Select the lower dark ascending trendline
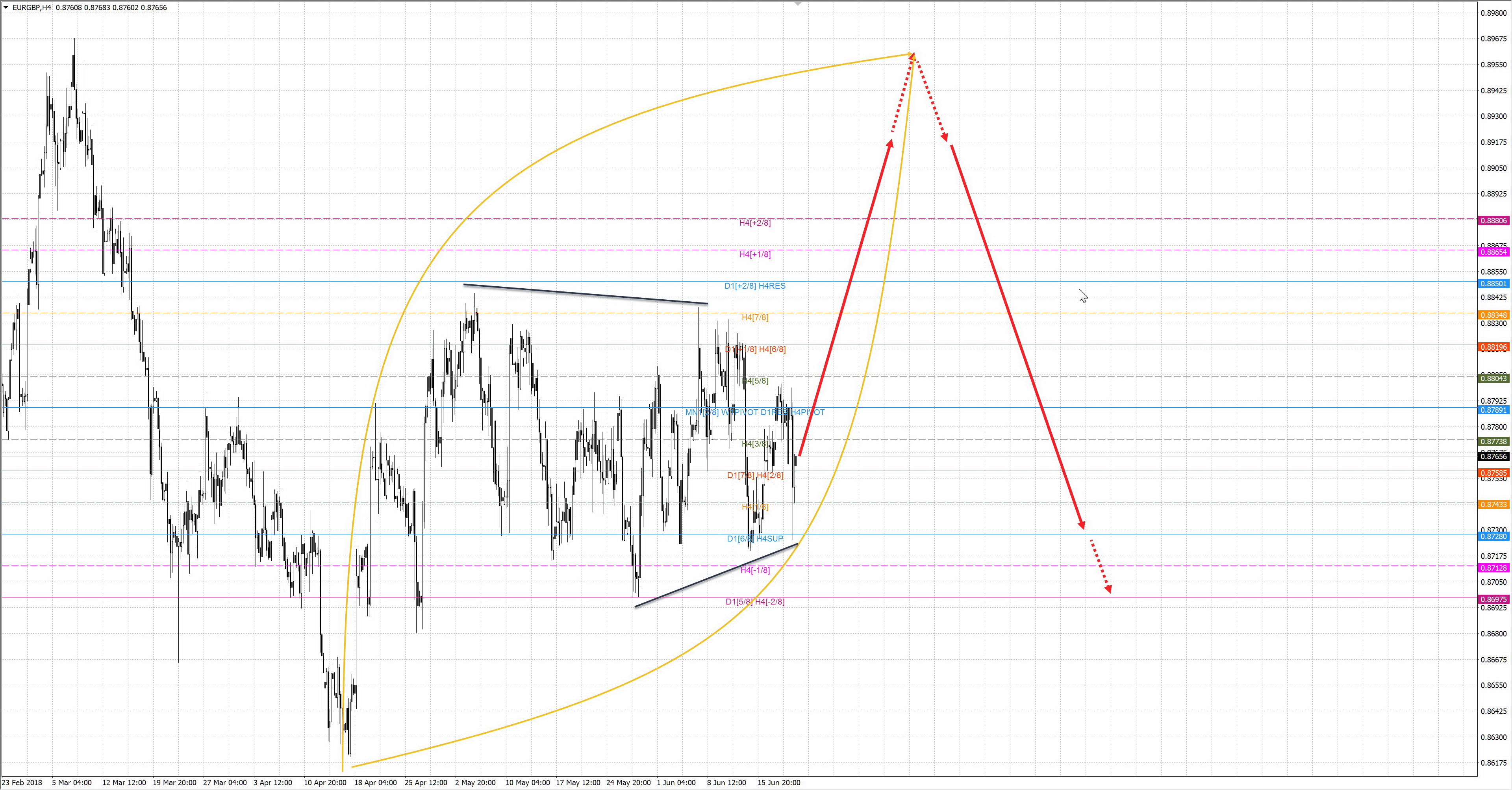Screen dimensions: 1512x790 [x=716, y=575]
